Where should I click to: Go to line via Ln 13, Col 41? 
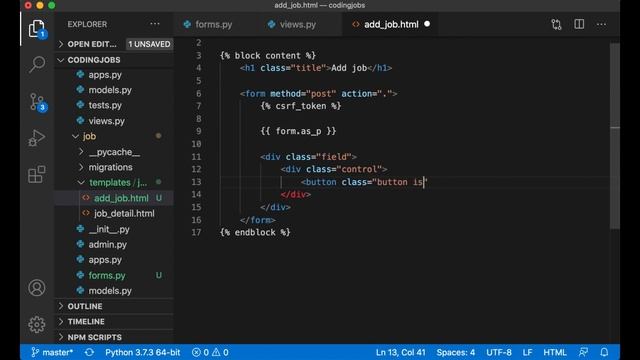click(400, 352)
